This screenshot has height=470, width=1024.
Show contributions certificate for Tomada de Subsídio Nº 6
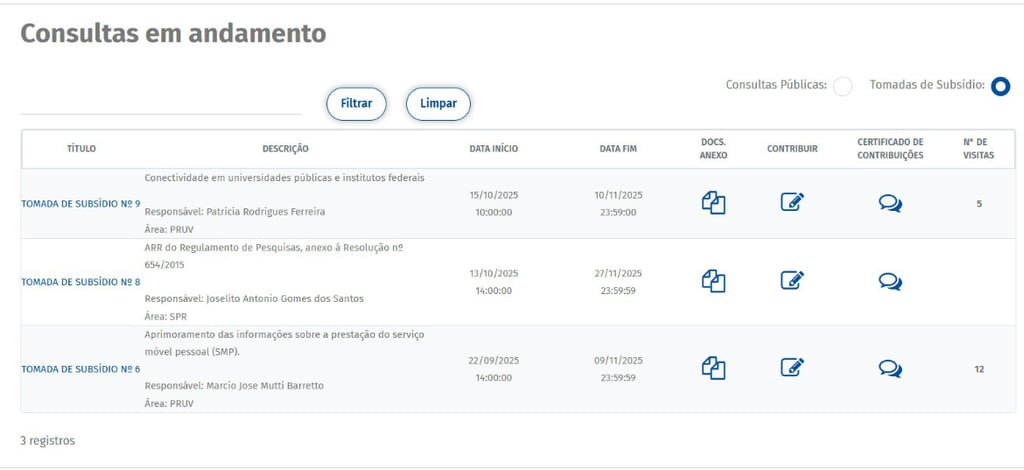890,369
